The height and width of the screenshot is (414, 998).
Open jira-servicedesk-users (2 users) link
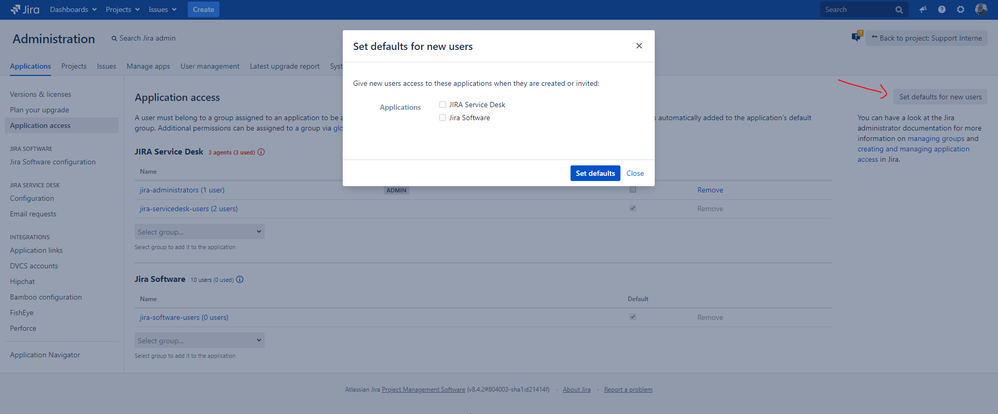coord(189,208)
